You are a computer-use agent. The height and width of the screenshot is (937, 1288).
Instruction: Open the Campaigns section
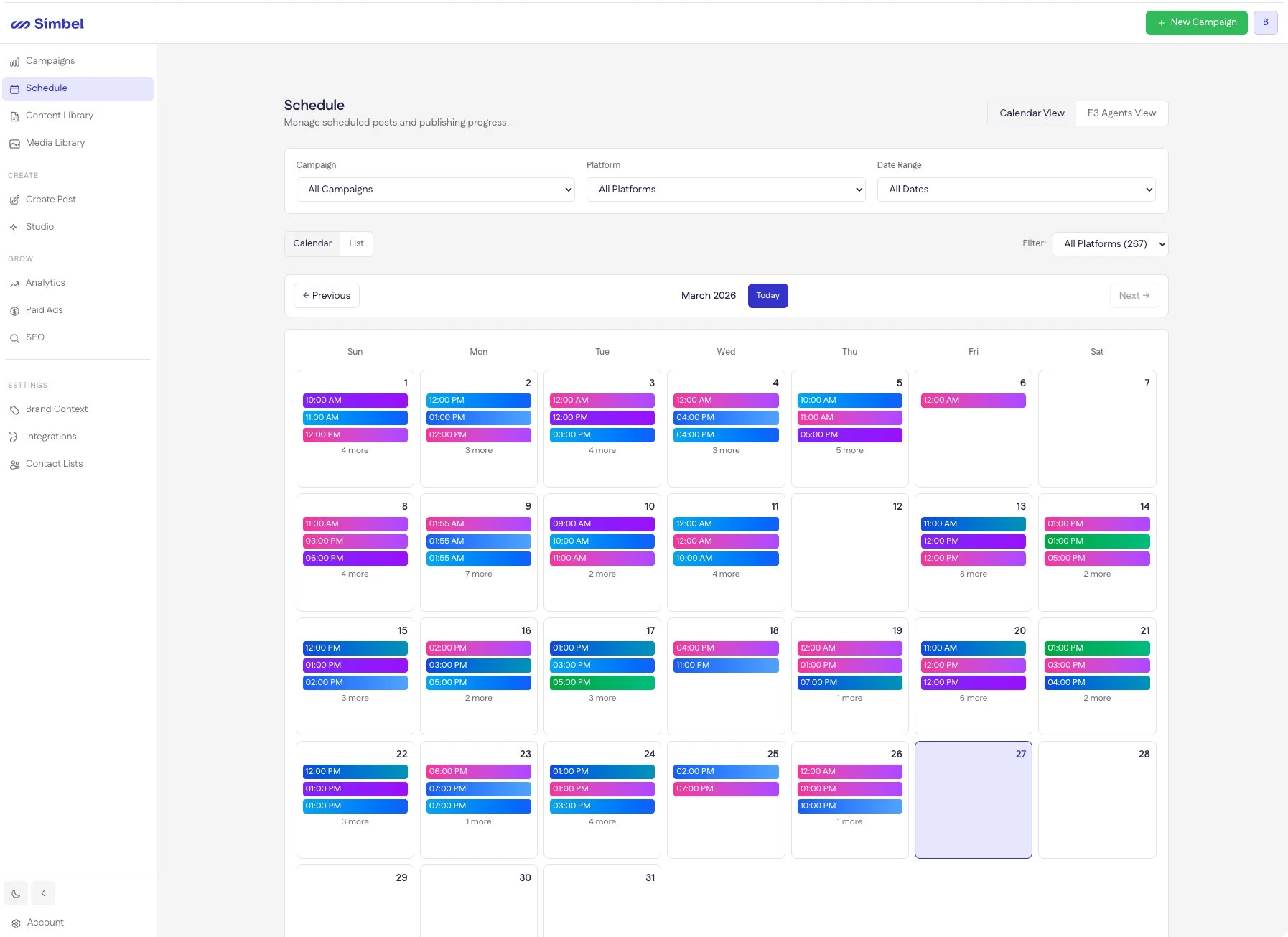(50, 60)
